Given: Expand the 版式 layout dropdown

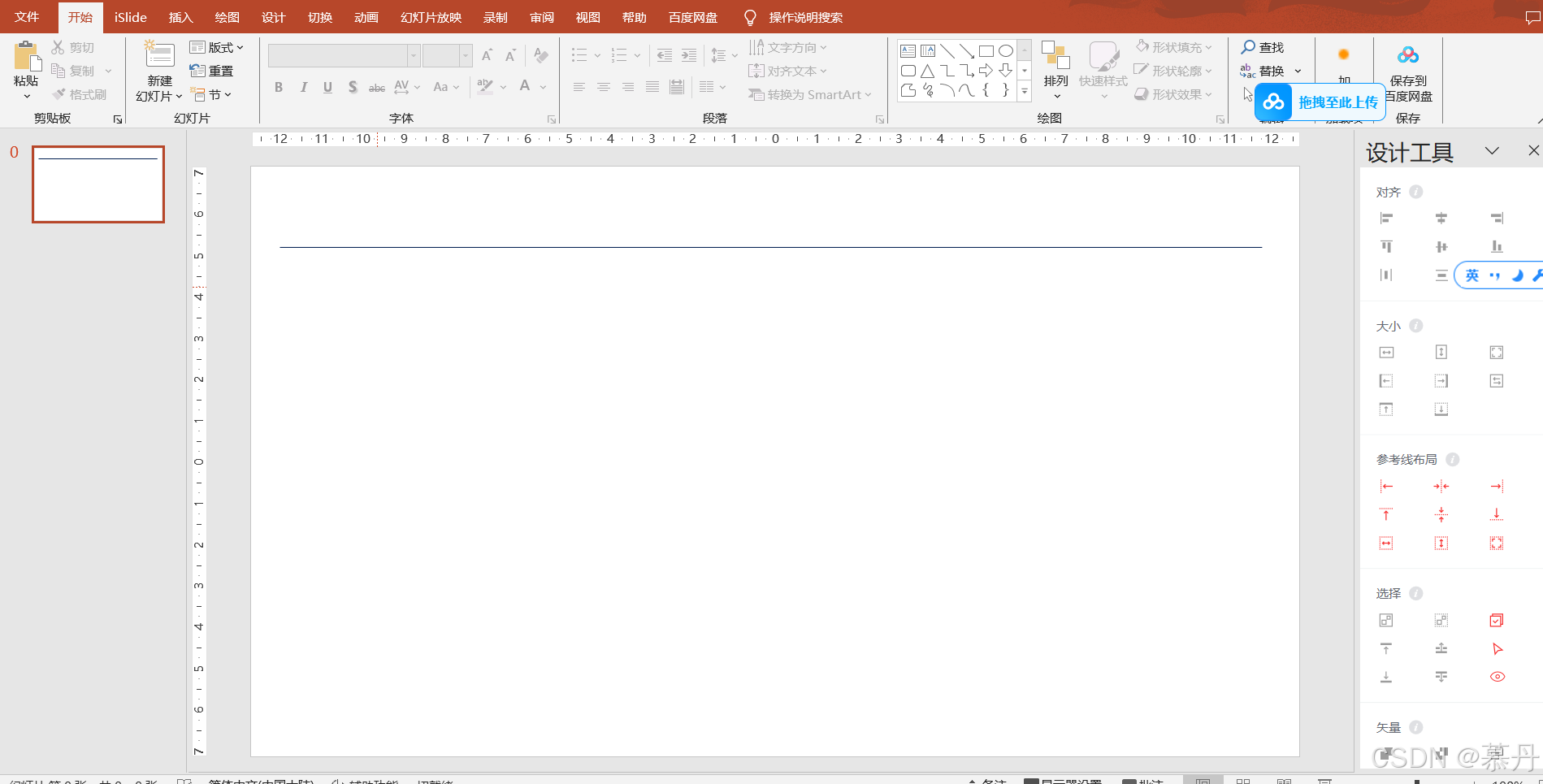Looking at the screenshot, I should (x=217, y=47).
